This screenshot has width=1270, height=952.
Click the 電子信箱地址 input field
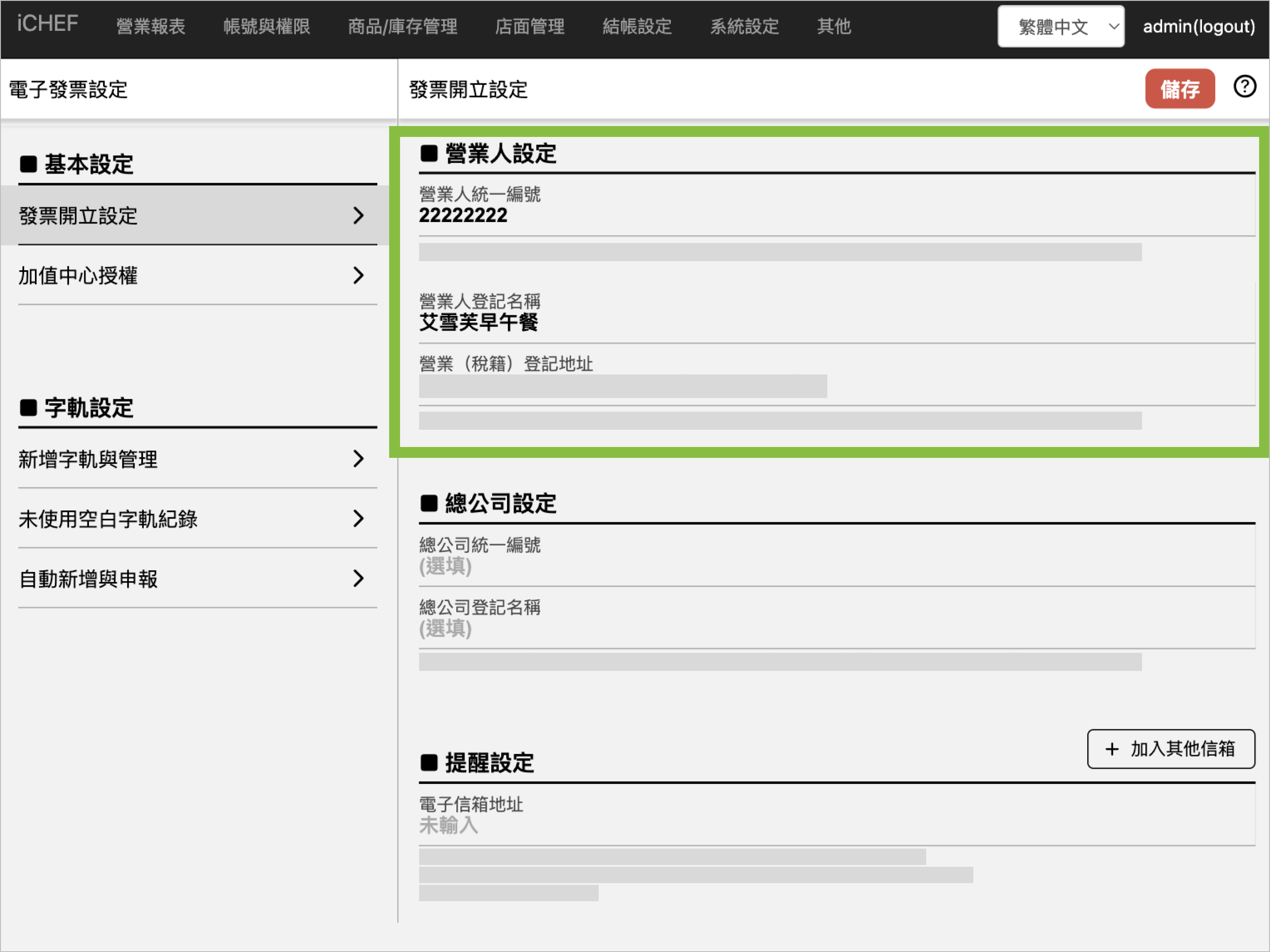(x=449, y=825)
